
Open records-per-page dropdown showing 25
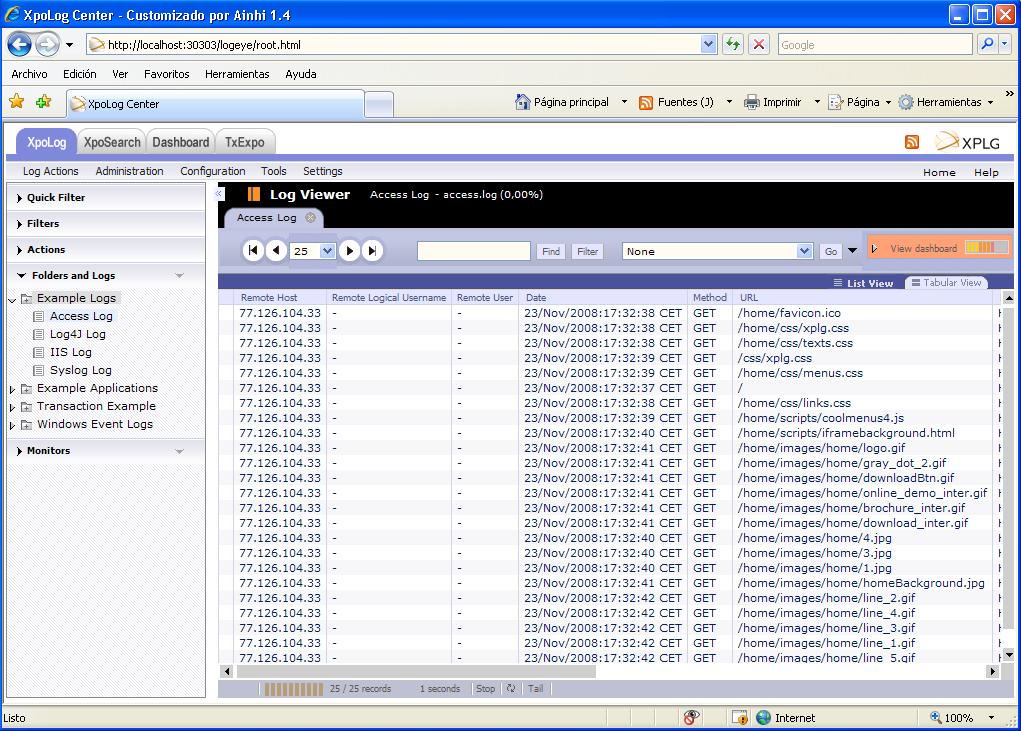click(327, 251)
